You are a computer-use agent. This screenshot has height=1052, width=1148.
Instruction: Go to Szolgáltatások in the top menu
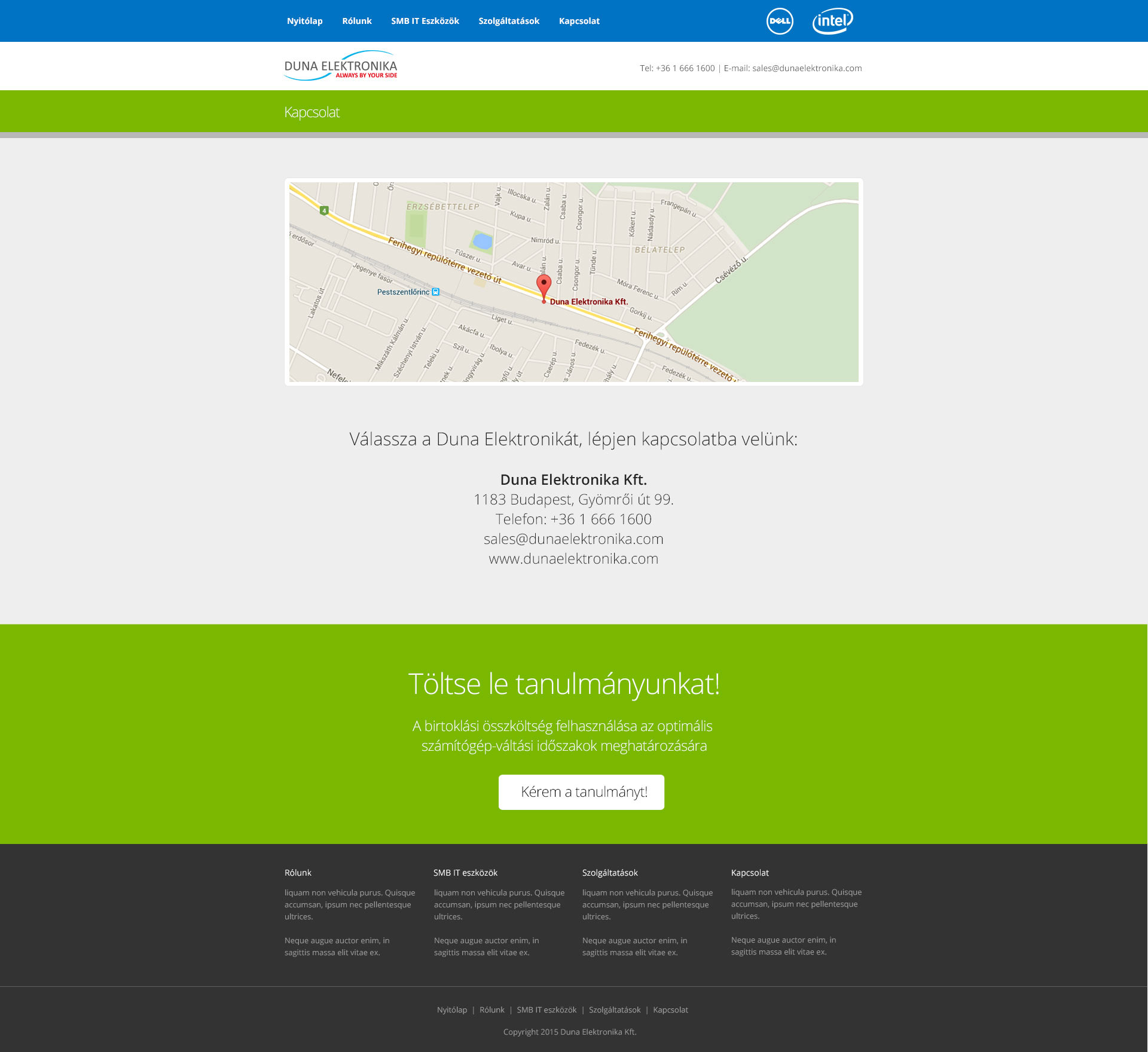(x=509, y=21)
